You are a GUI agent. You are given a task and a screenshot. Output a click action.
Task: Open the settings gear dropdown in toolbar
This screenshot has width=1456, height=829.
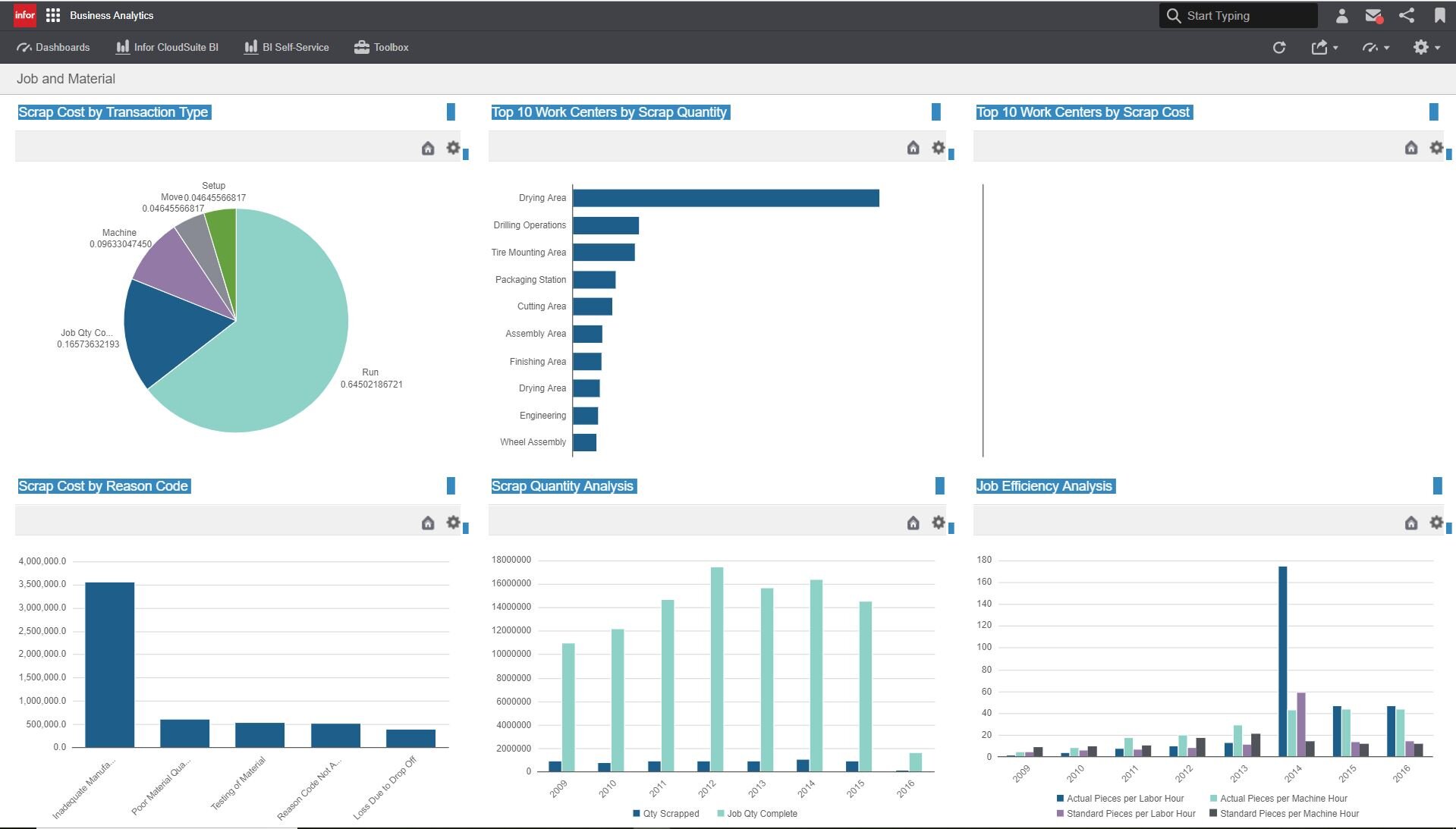coord(1426,48)
